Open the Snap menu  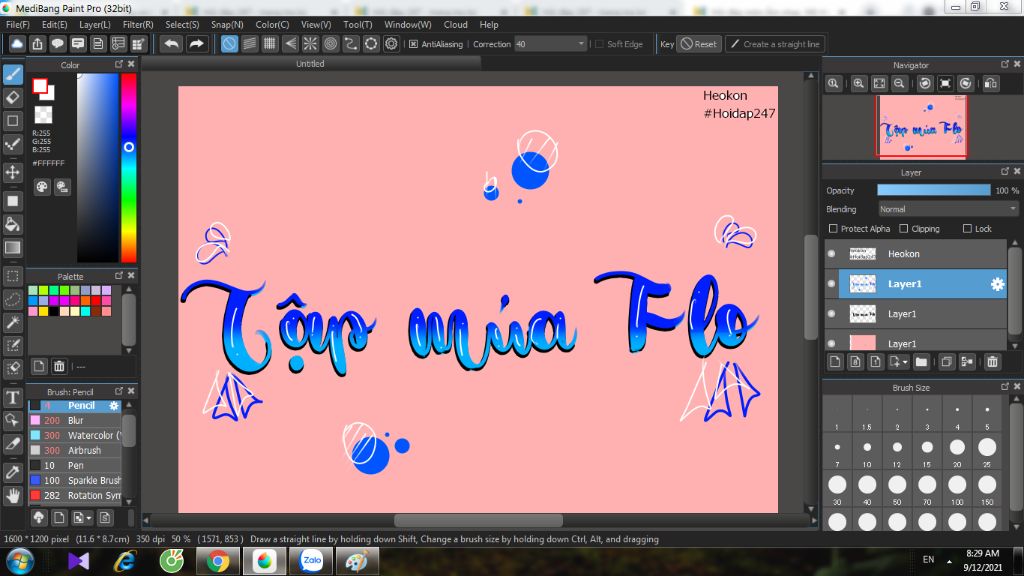coord(227,24)
